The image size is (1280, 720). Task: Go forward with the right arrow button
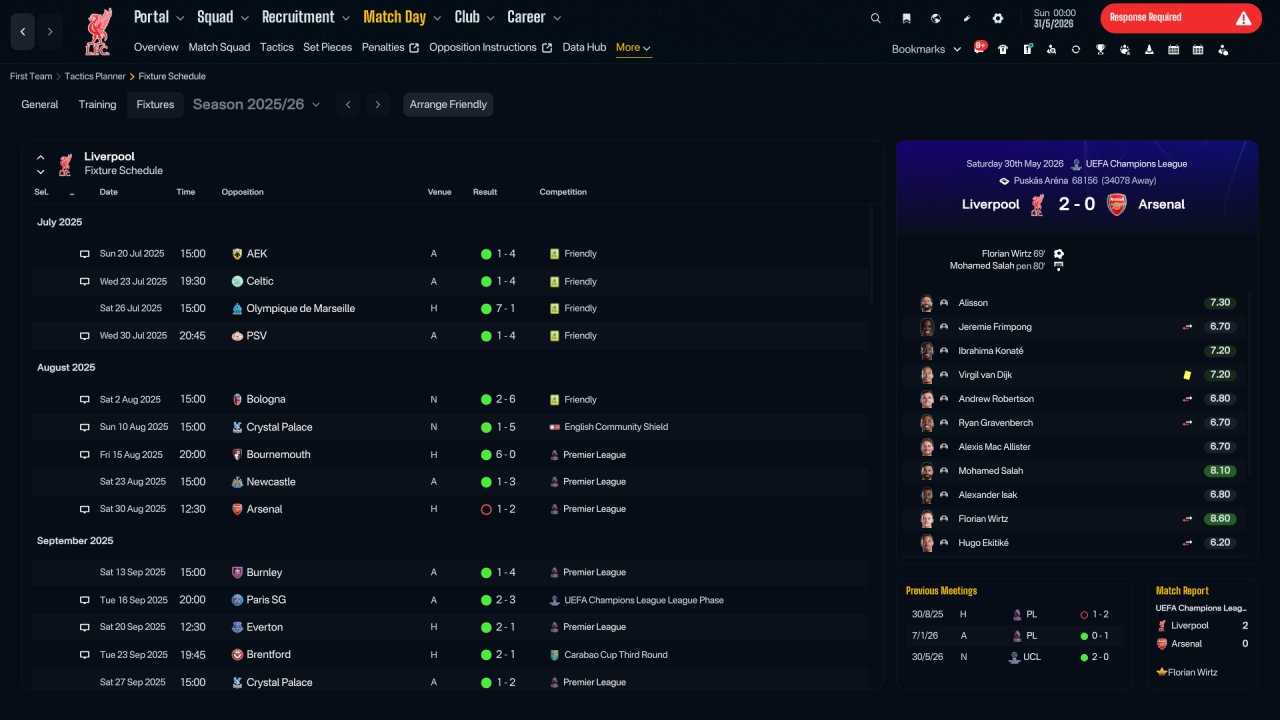(x=50, y=32)
